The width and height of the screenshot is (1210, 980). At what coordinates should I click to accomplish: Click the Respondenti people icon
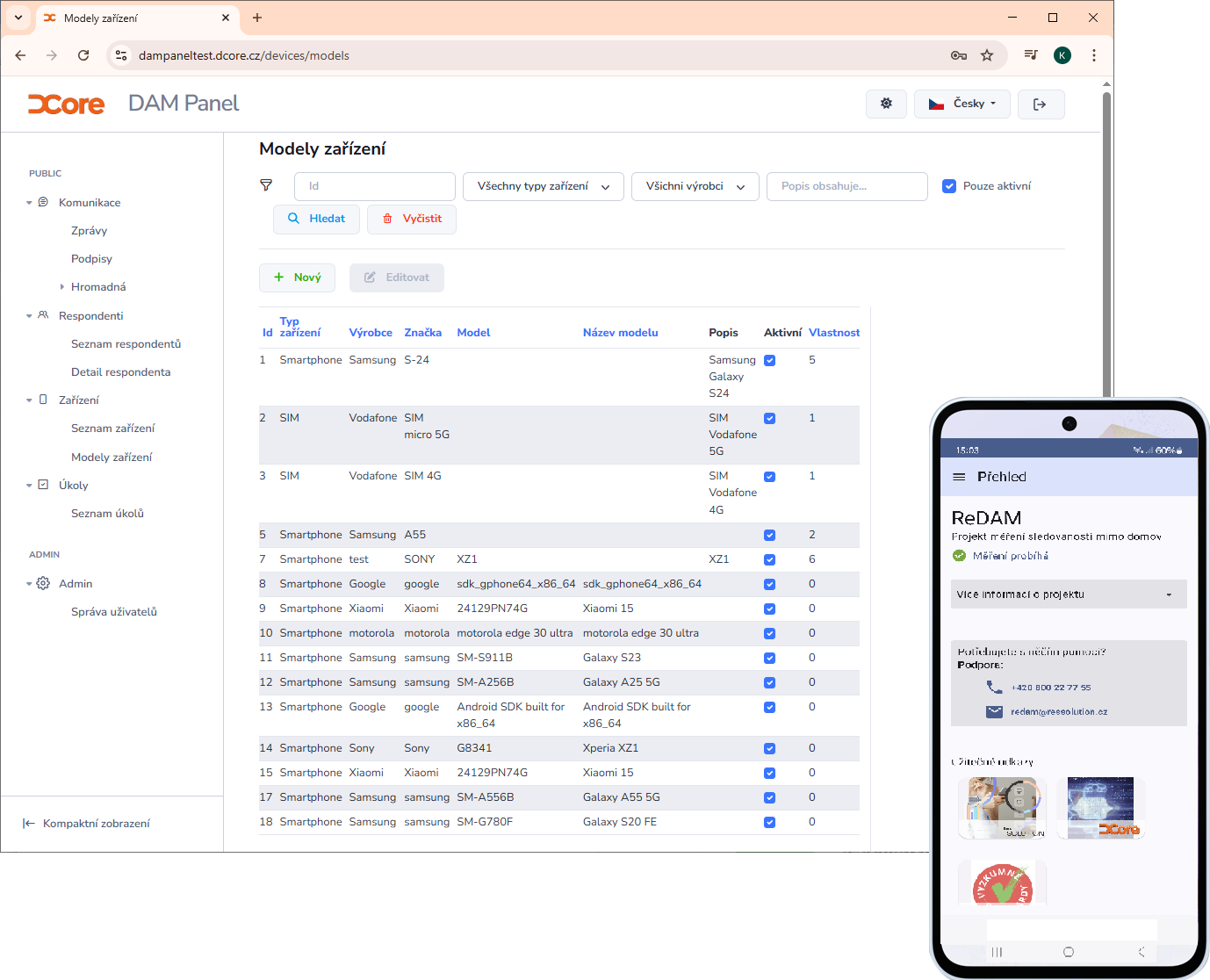click(43, 315)
